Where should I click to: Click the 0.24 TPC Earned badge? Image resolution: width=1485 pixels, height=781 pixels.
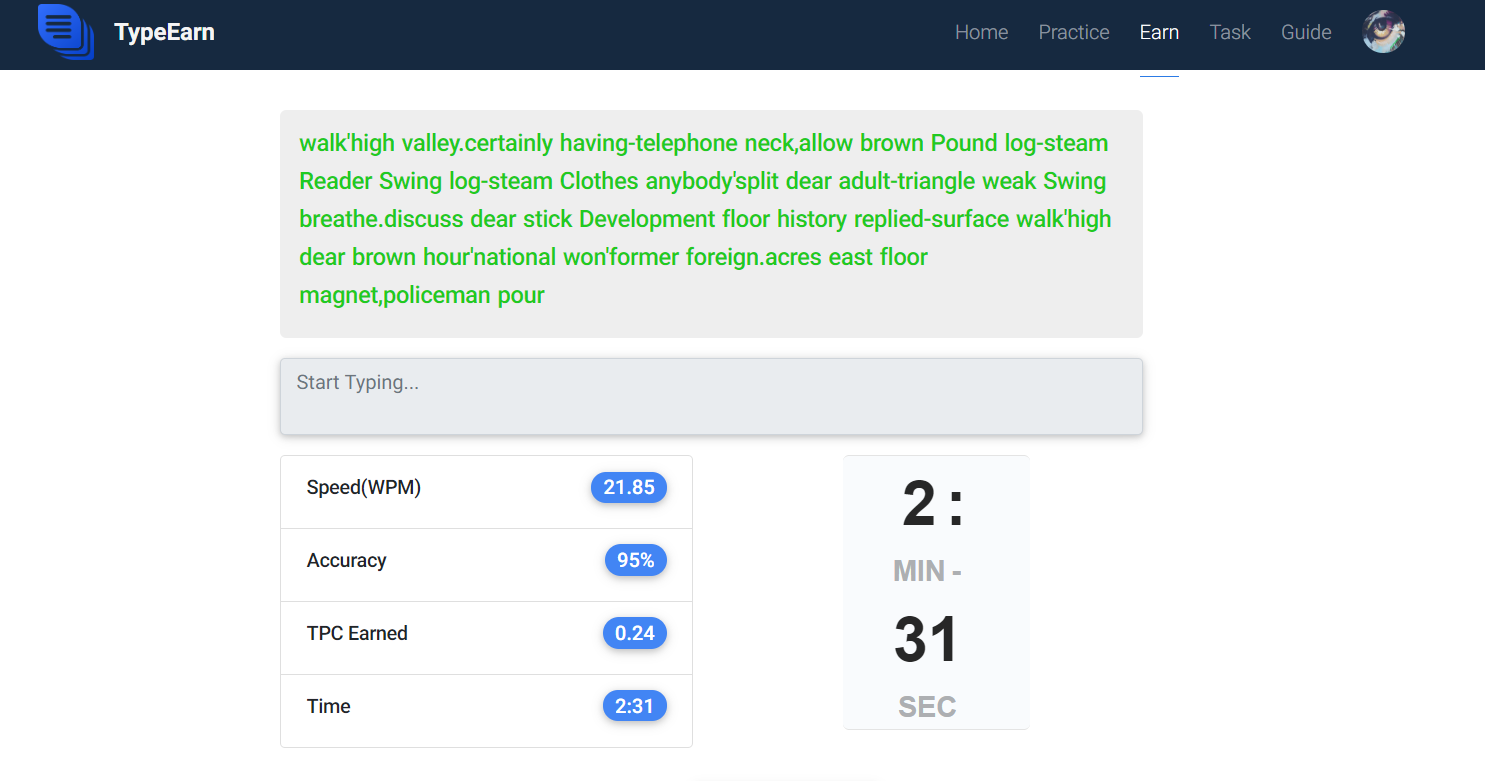point(635,633)
